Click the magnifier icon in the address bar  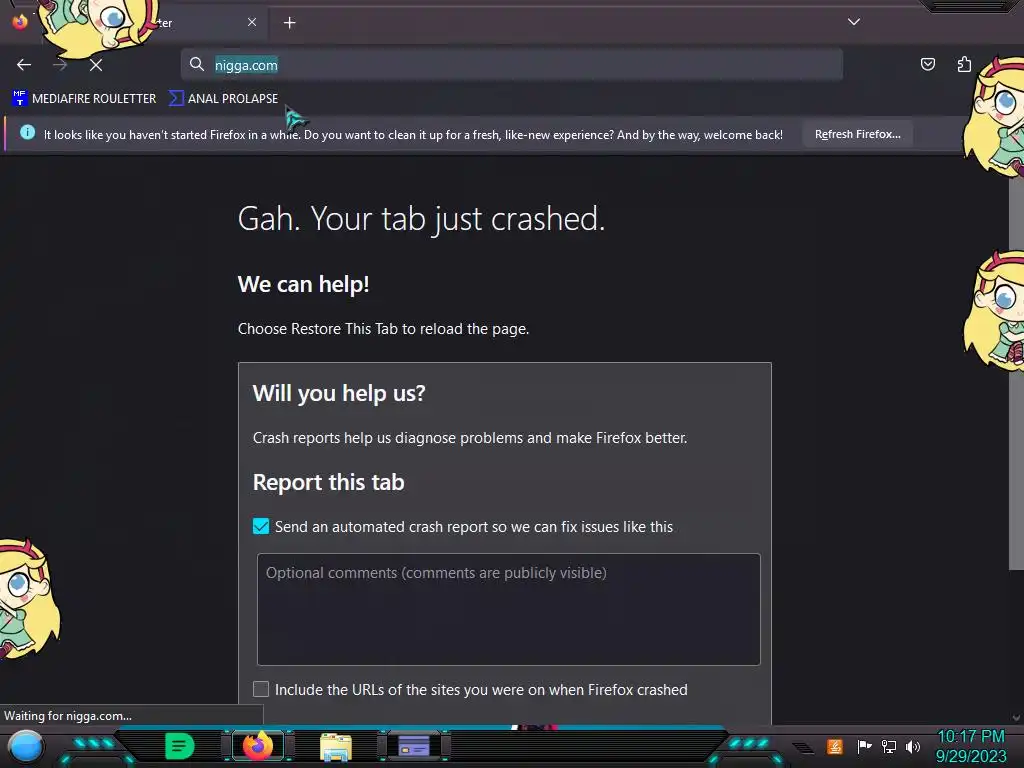pos(197,64)
